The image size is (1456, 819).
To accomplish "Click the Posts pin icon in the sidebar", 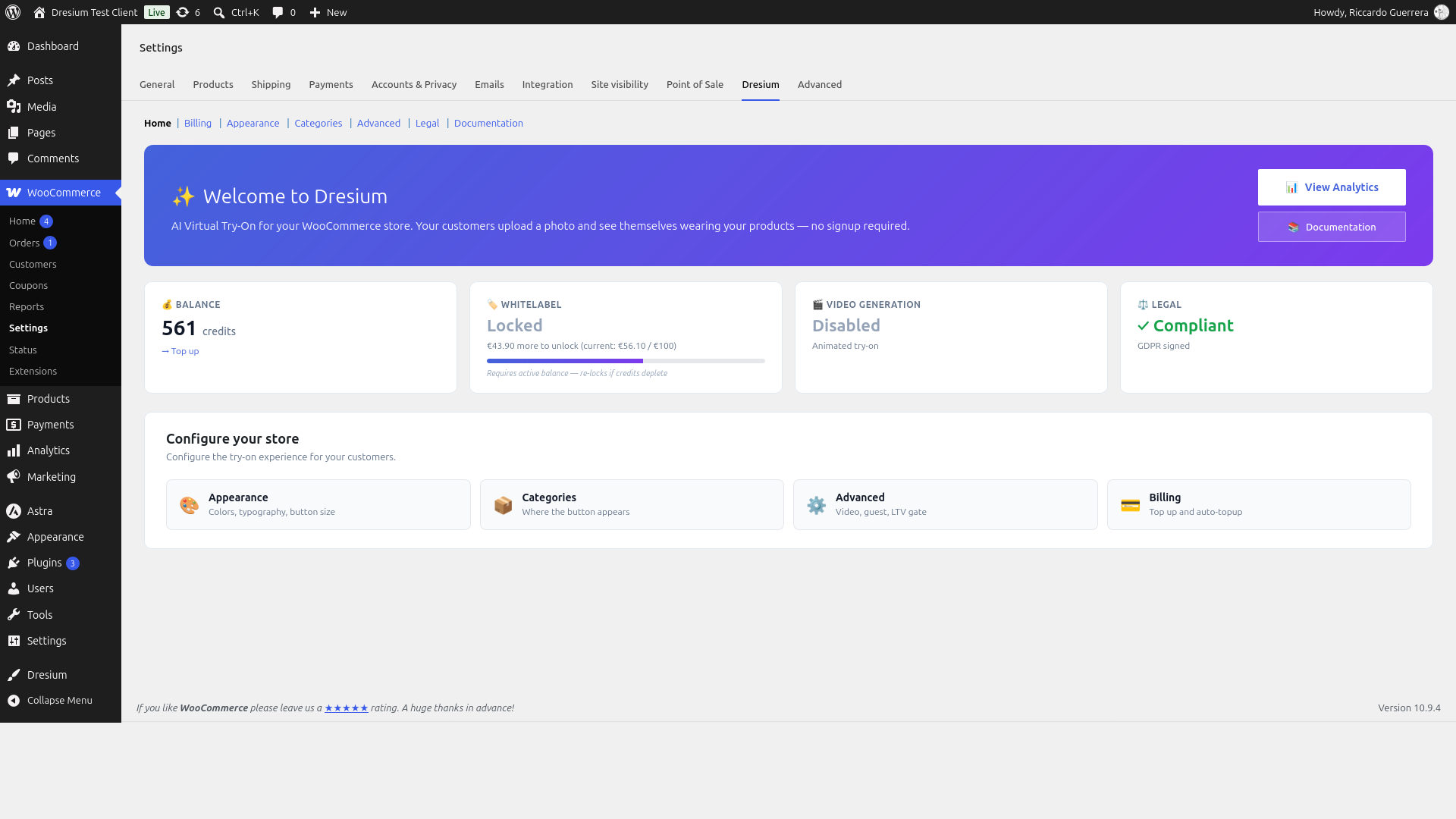I will tap(14, 80).
